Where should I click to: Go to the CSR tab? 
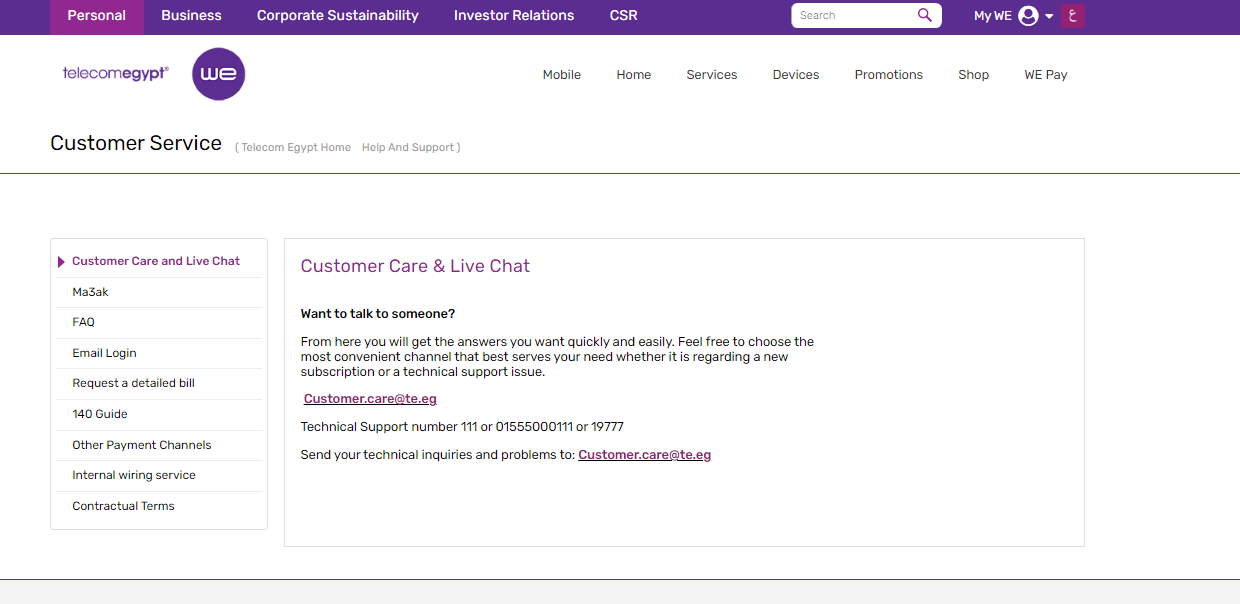point(624,16)
